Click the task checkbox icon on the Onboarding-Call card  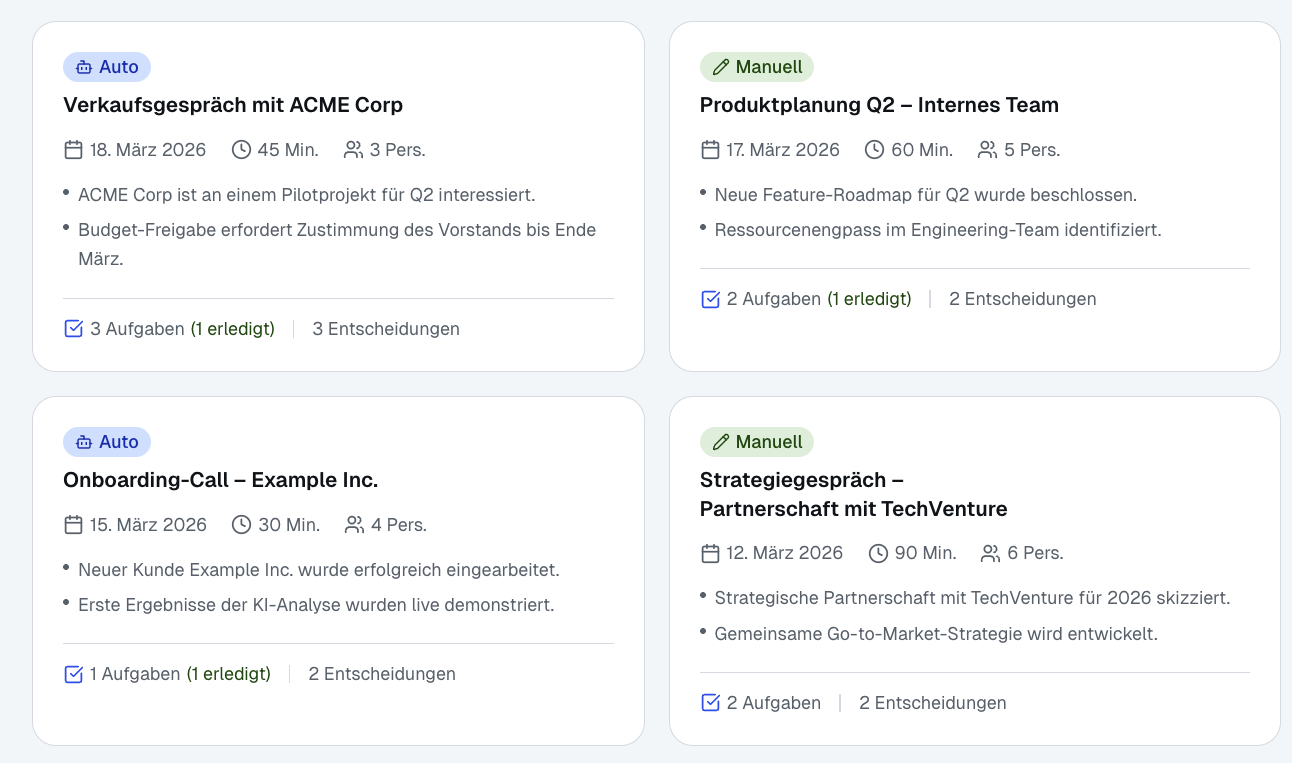coord(73,673)
